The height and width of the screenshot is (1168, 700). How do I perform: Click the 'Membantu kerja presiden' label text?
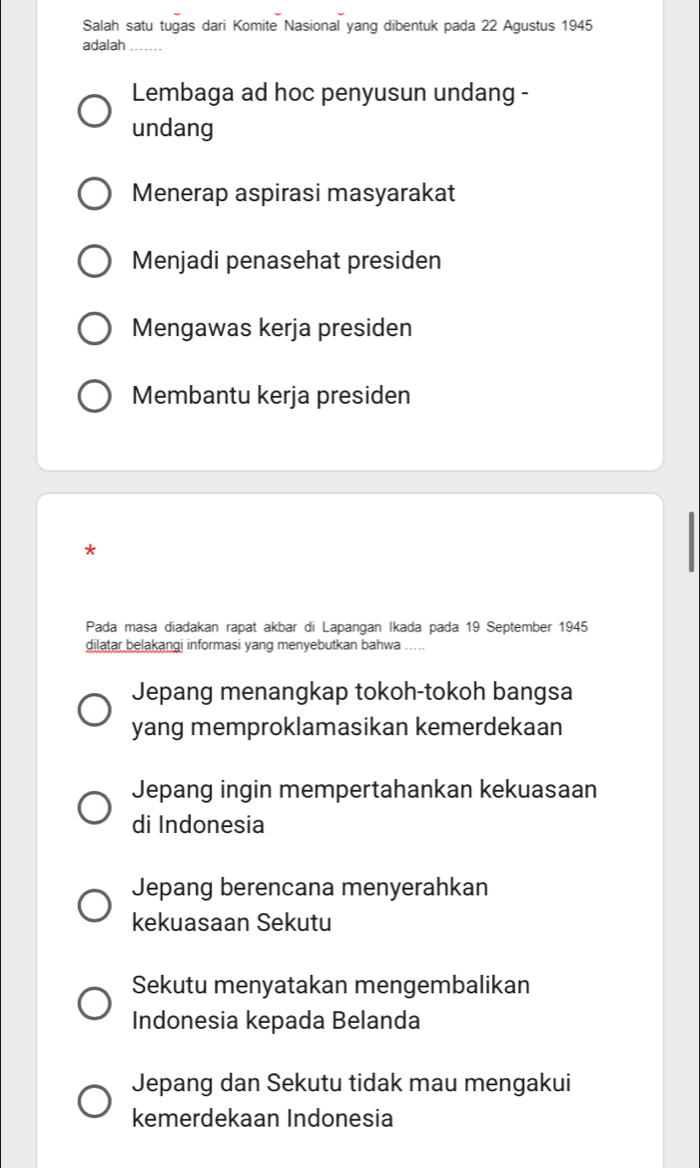(x=270, y=395)
